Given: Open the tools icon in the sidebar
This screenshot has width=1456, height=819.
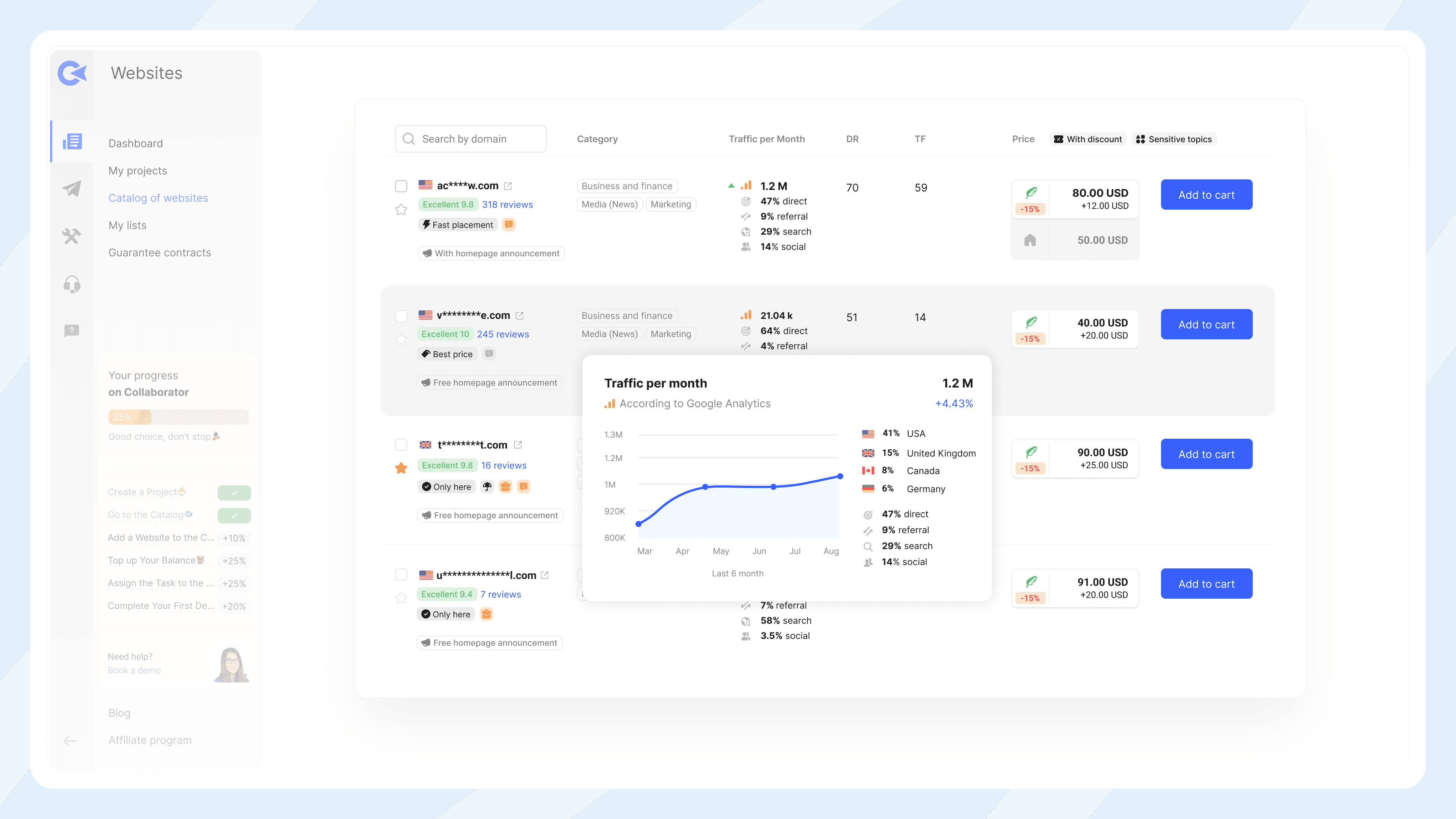Looking at the screenshot, I should tap(72, 237).
